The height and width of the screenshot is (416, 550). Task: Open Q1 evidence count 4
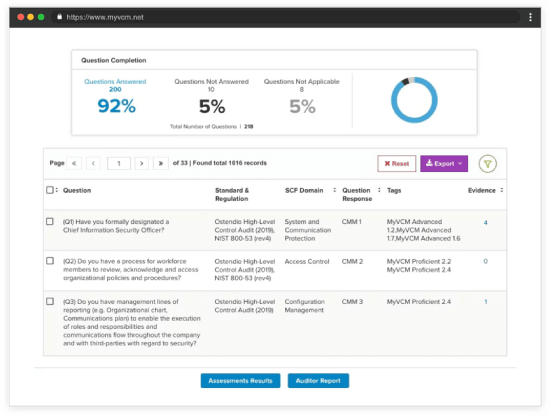click(x=485, y=222)
